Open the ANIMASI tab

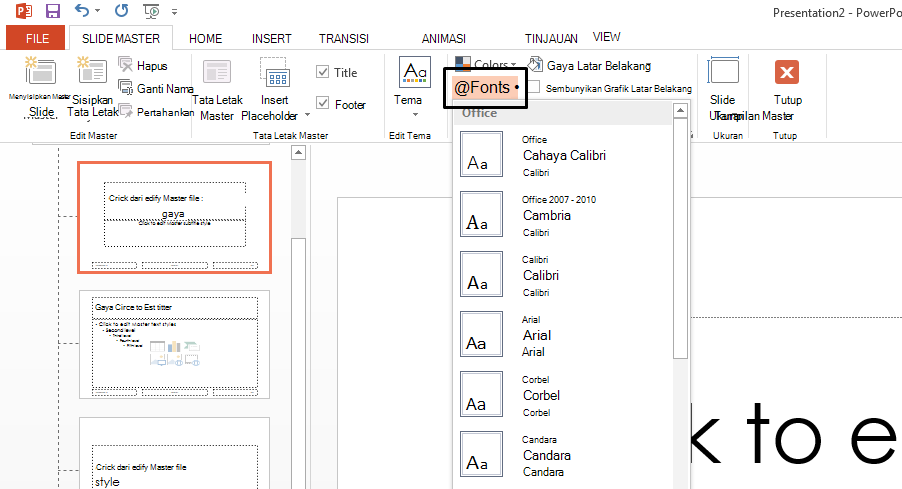444,39
